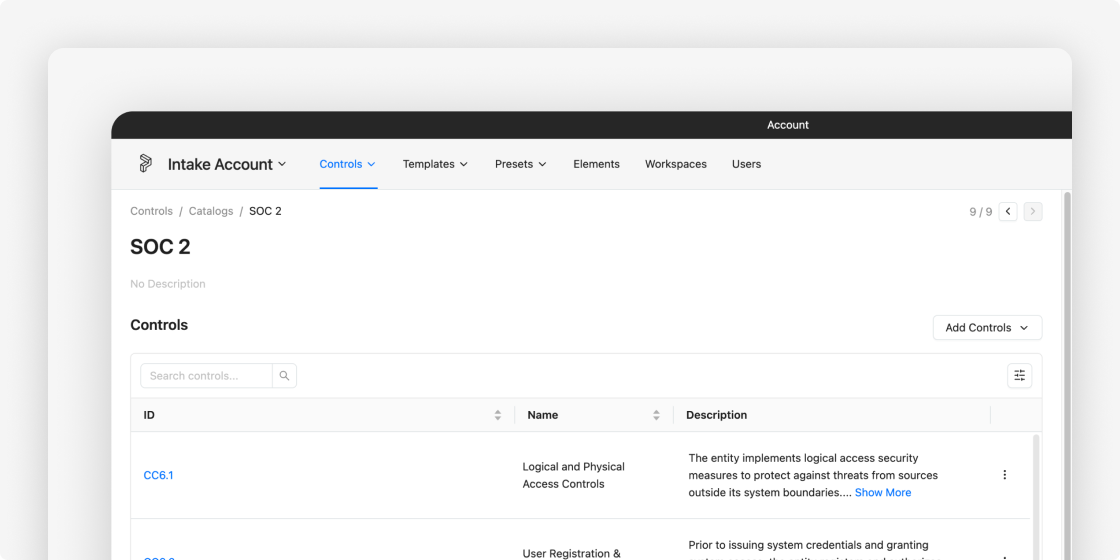Open the Controls navigation menu
This screenshot has height=560, width=1120.
(348, 164)
